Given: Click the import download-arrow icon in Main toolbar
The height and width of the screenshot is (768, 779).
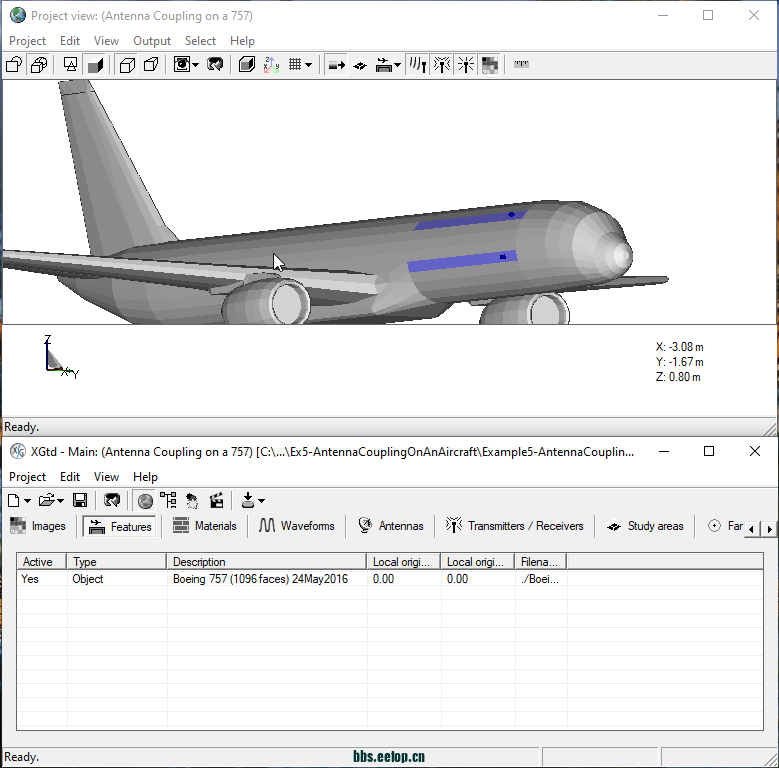Looking at the screenshot, I should click(x=247, y=501).
